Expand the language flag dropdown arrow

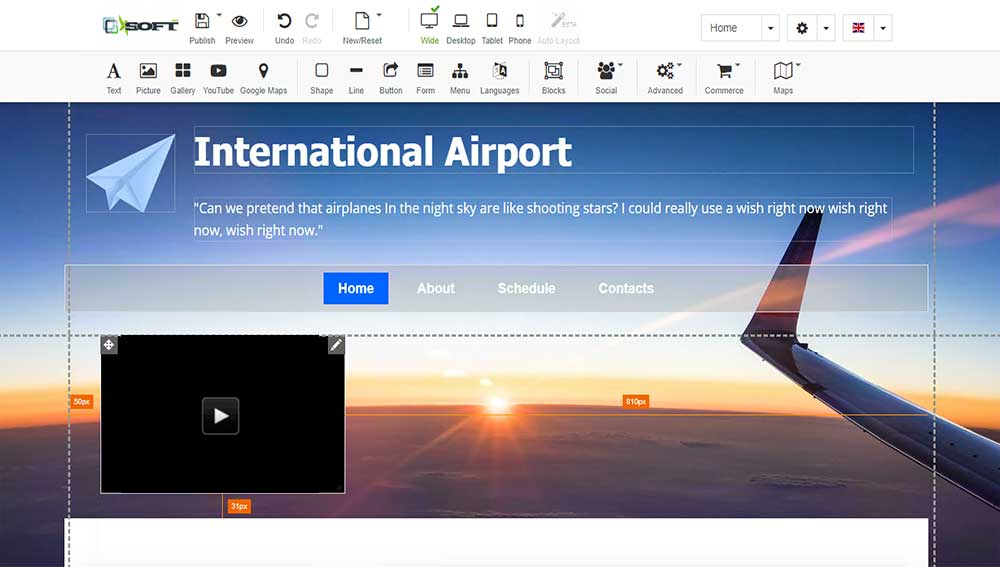(883, 28)
